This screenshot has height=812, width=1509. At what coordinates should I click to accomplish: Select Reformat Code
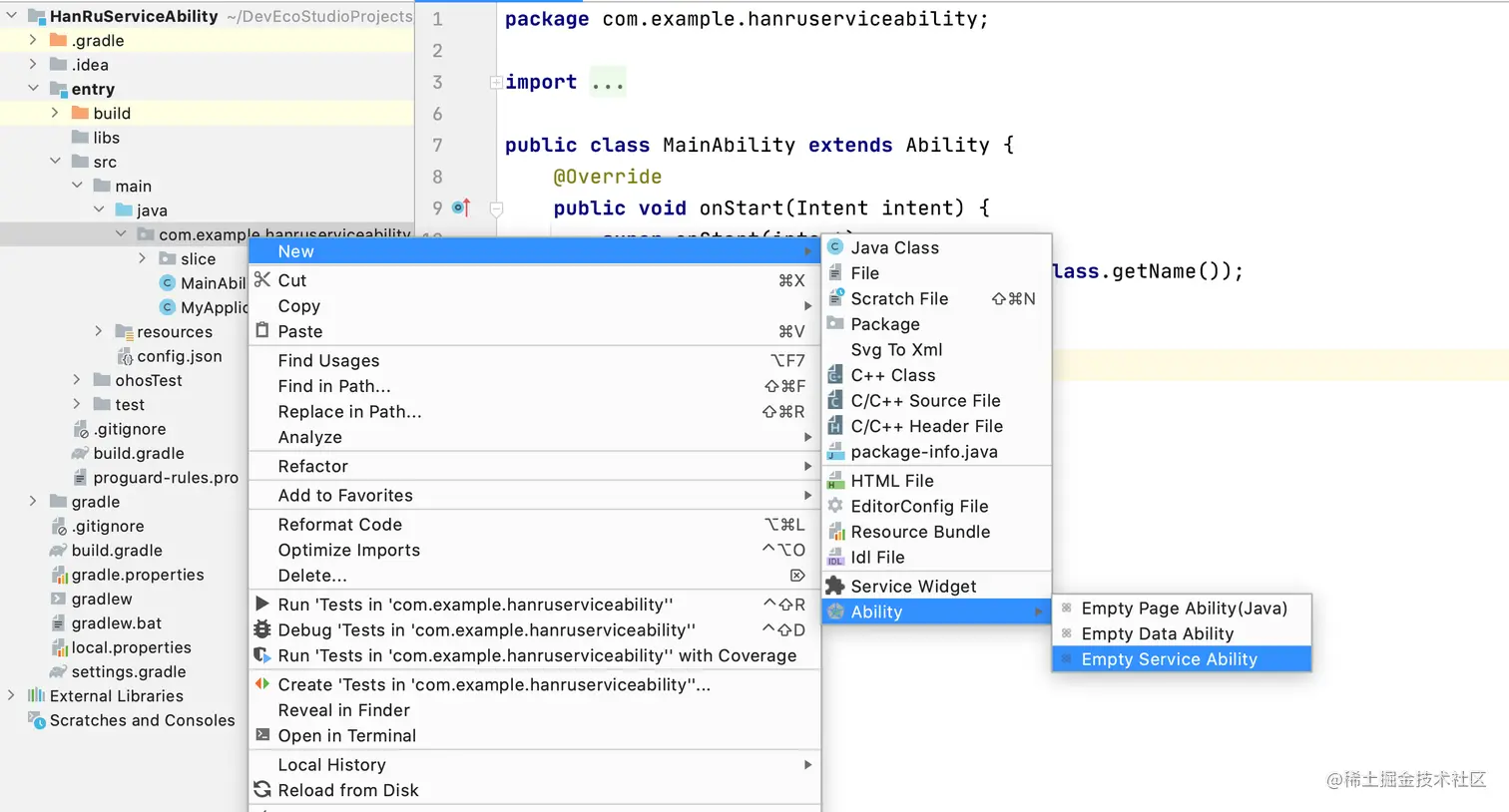(x=535, y=524)
